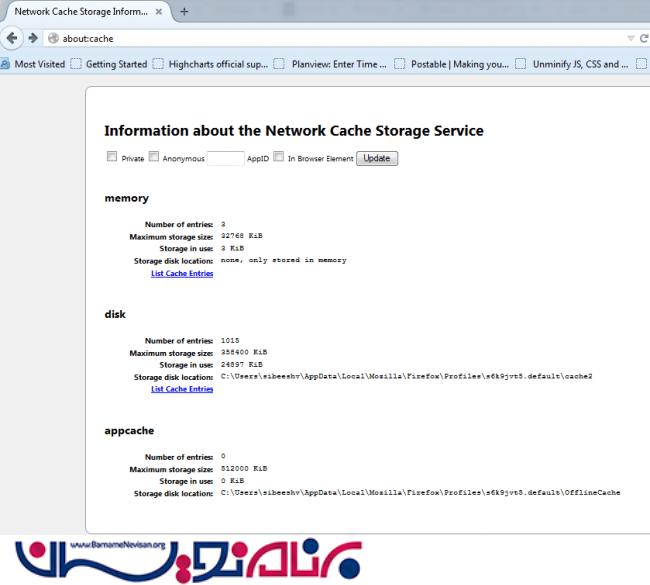Screen dimensions: 650x585
Task: Click the Getting Started bookmark page icon
Action: tap(76, 64)
